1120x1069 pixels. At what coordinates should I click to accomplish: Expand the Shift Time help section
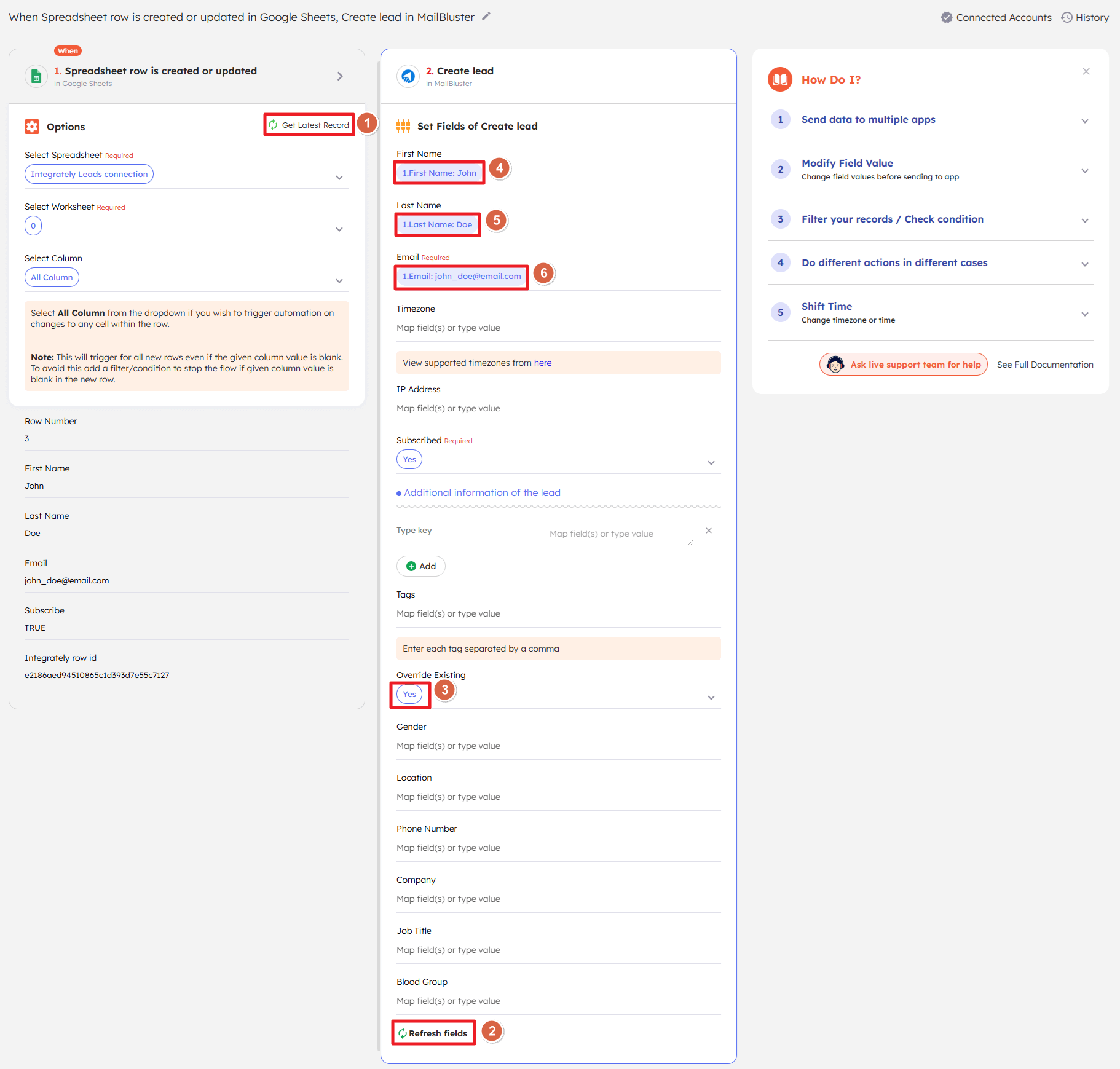click(1084, 314)
